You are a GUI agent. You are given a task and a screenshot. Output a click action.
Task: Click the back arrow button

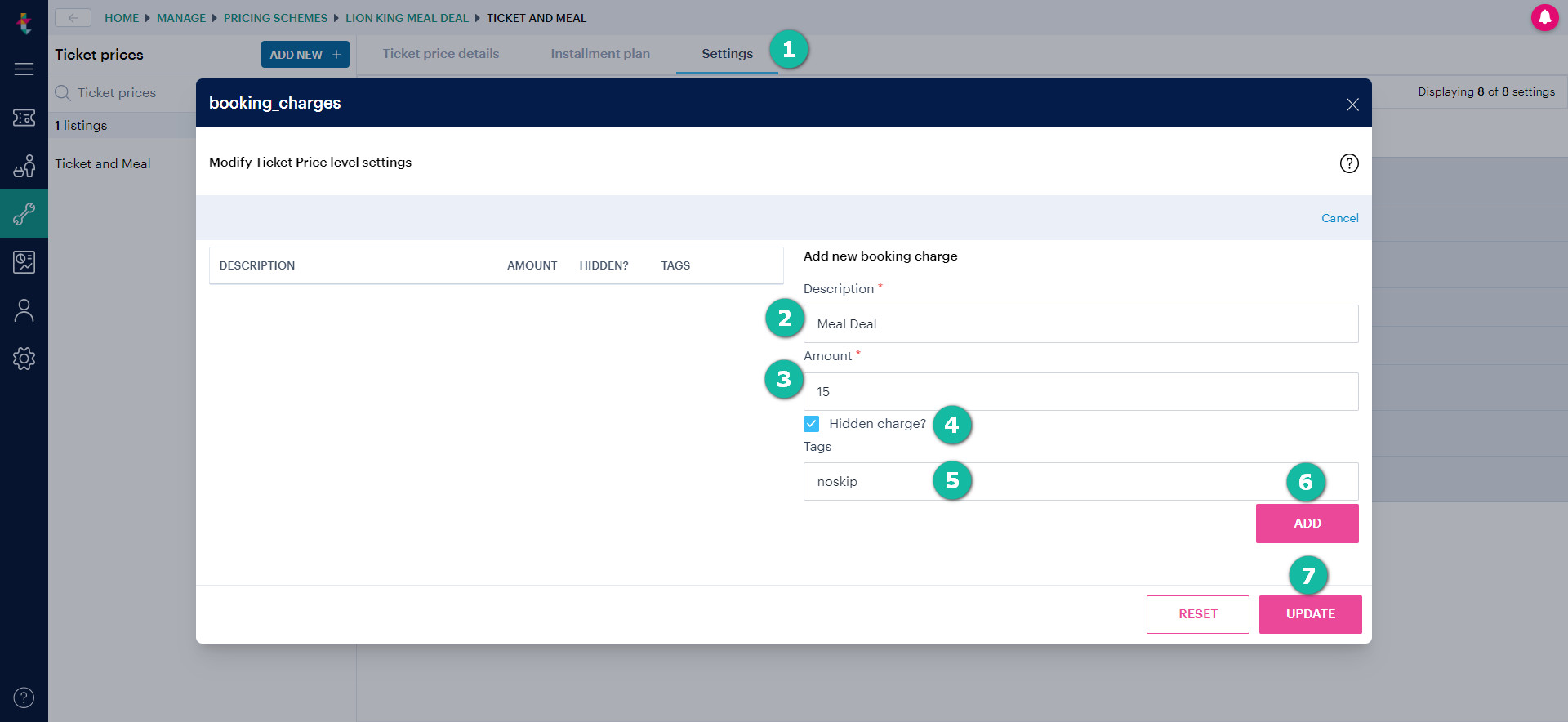tap(73, 17)
